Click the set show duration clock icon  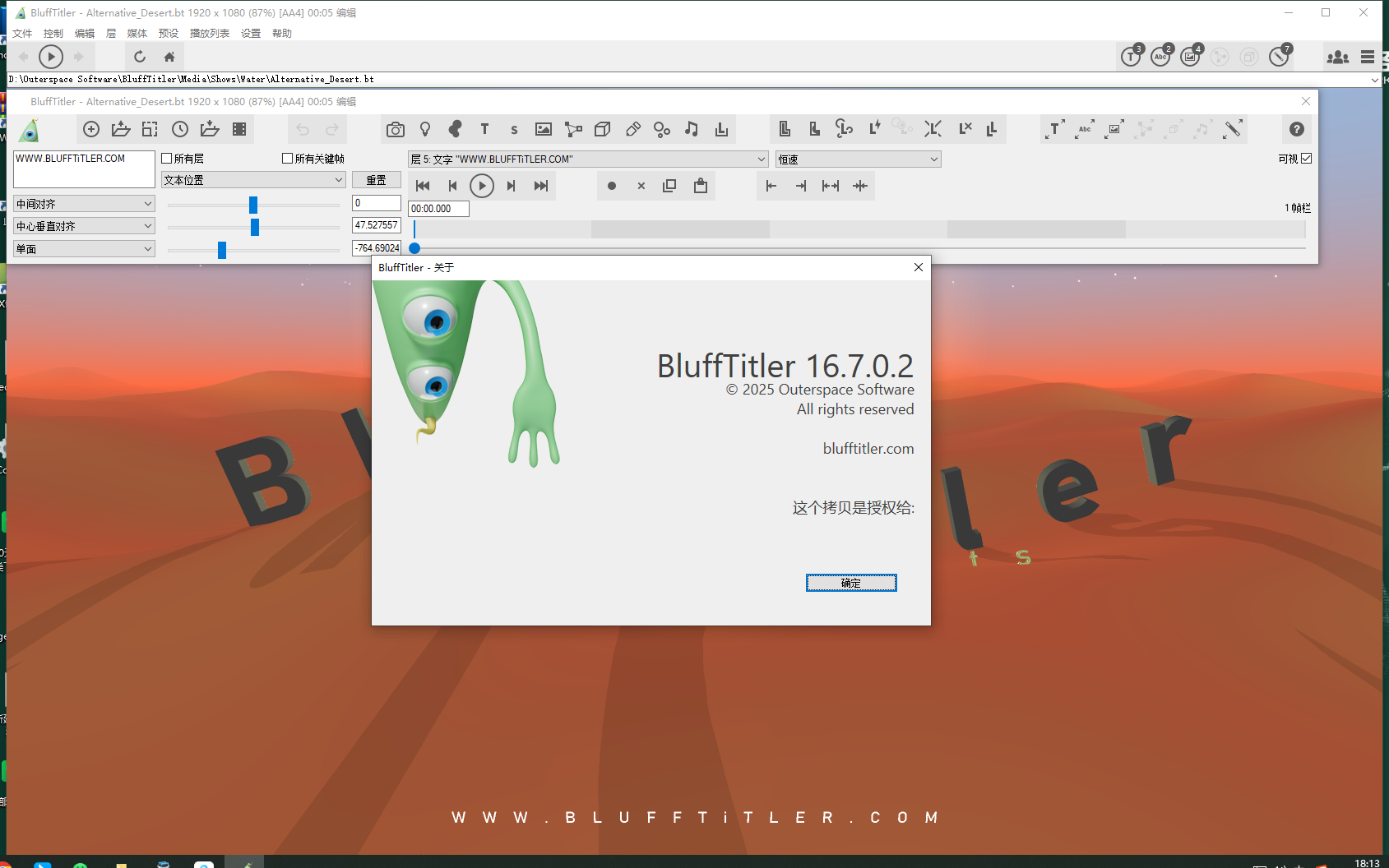180,129
